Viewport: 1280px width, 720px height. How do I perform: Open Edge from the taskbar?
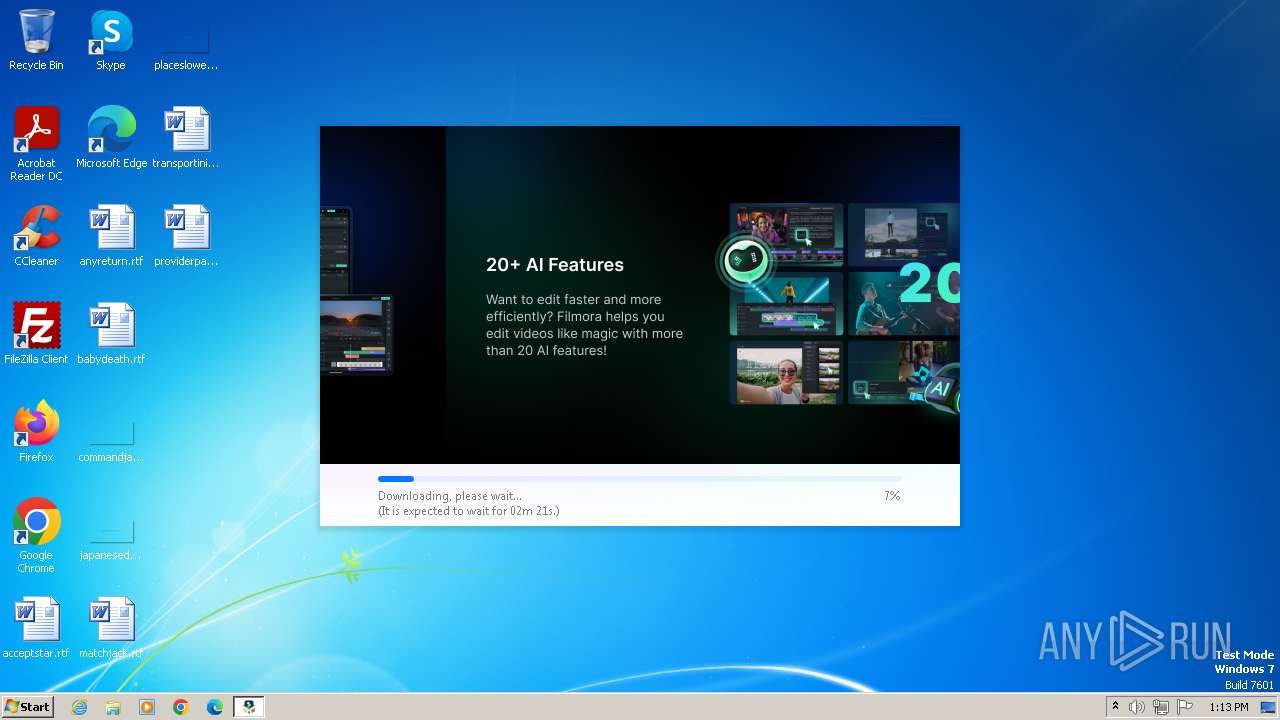[215, 707]
